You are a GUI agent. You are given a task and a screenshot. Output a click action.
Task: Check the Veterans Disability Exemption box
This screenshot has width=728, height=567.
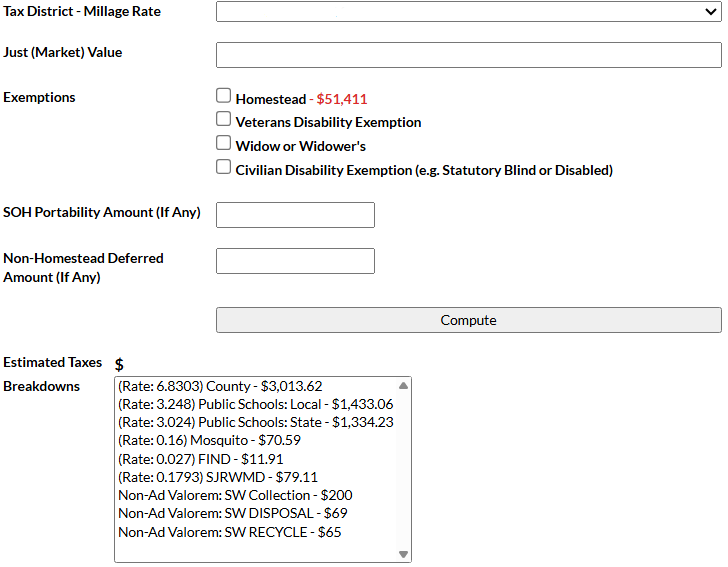pyautogui.click(x=224, y=119)
